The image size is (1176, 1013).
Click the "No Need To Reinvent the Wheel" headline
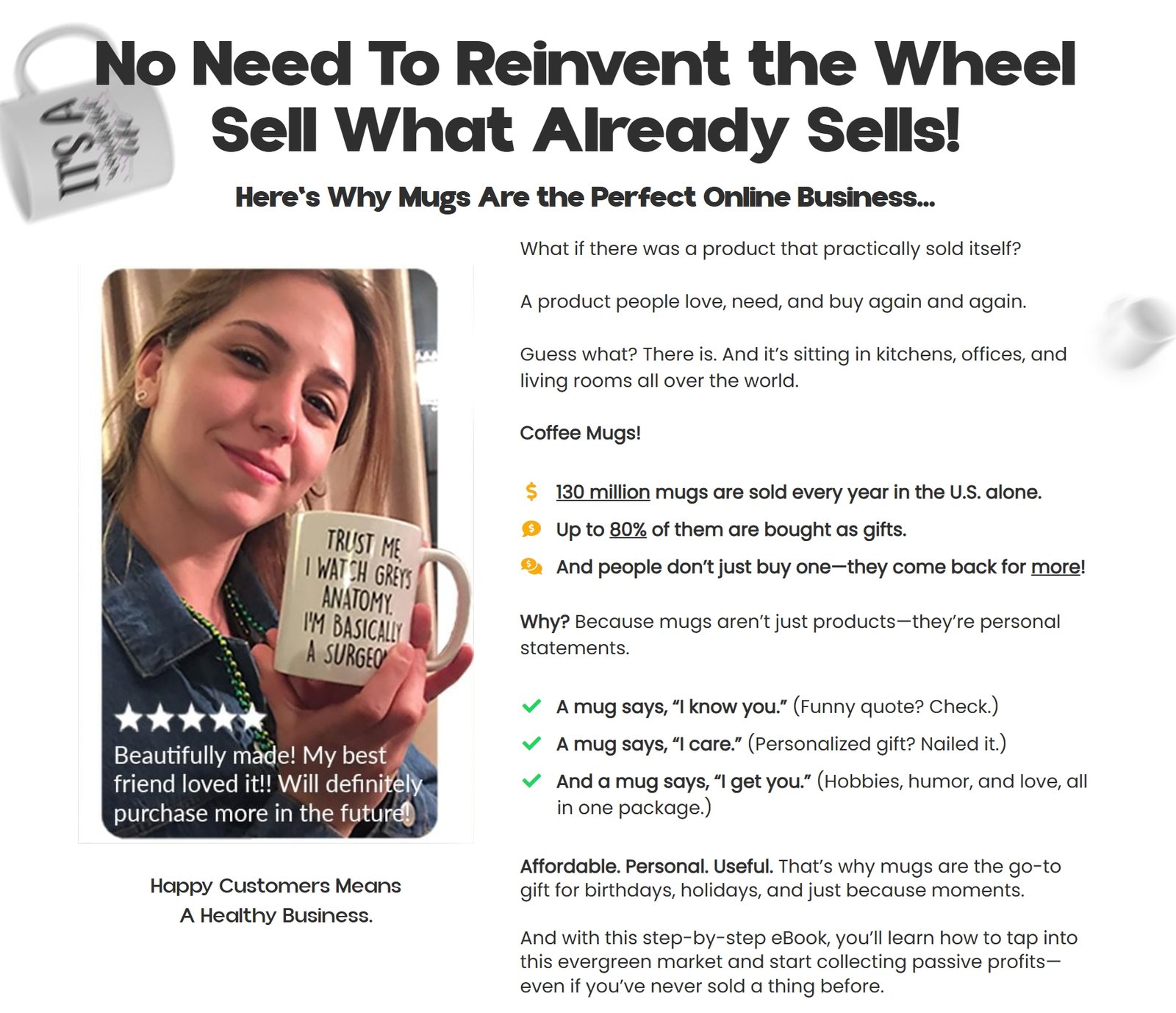586,65
